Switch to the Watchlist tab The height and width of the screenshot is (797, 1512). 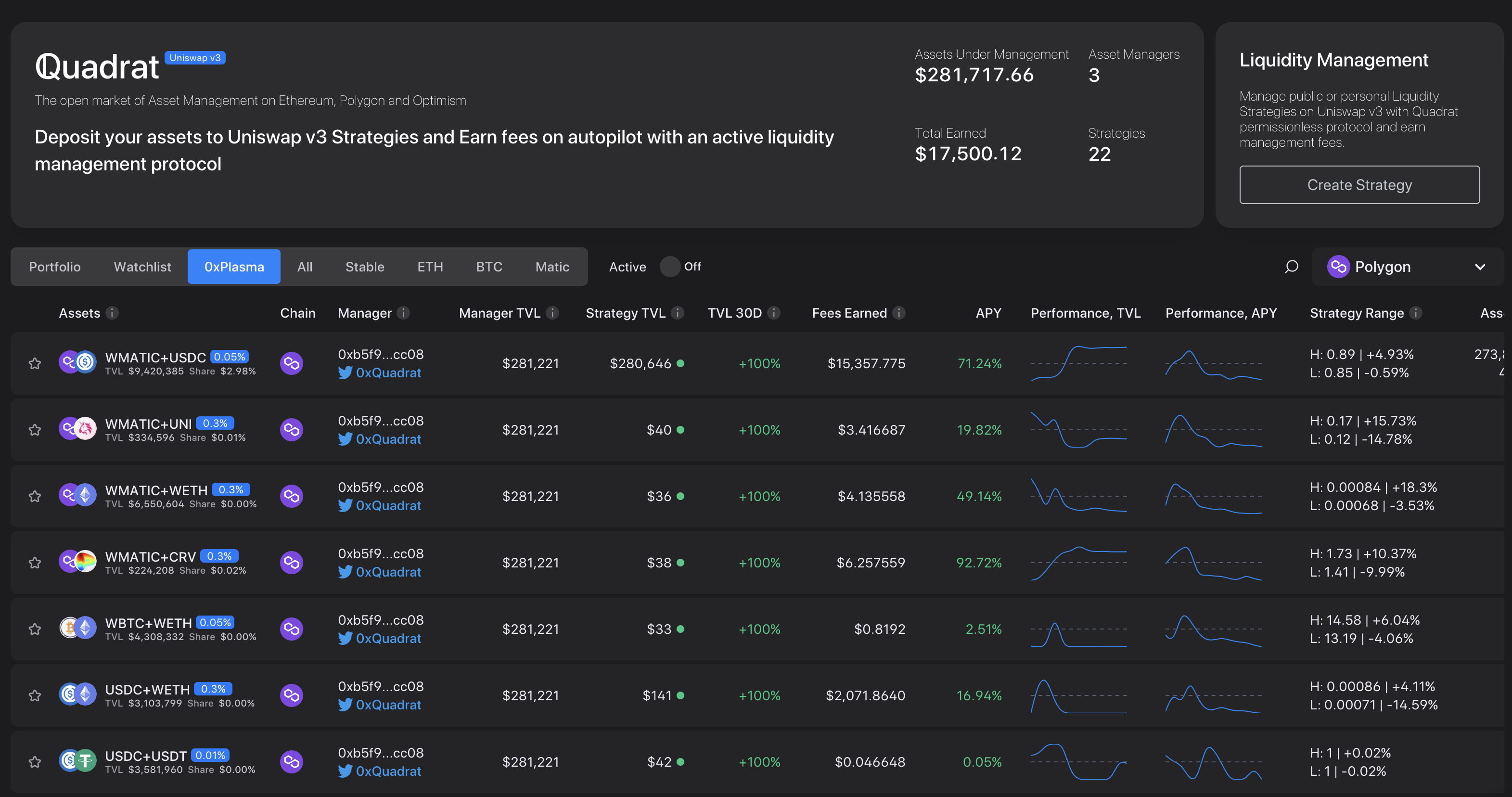[x=142, y=267]
